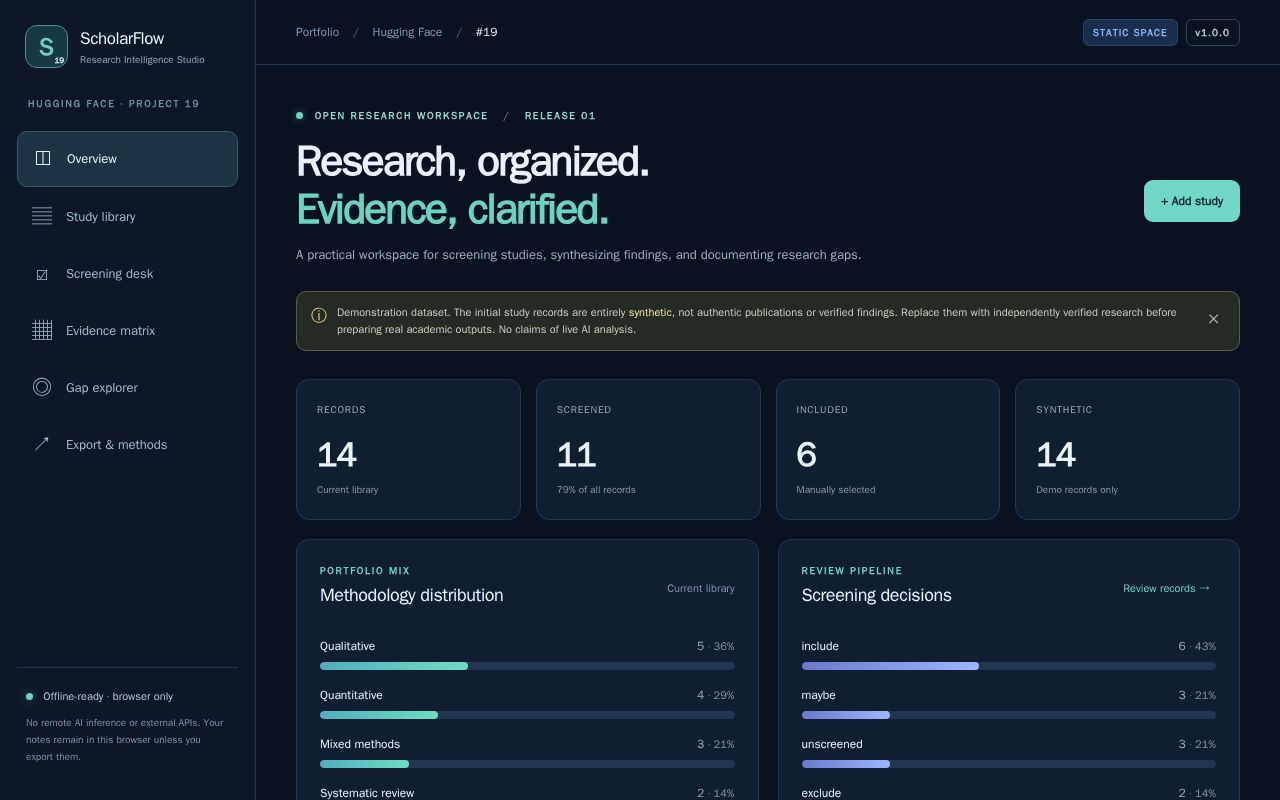Go to Study library
The height and width of the screenshot is (800, 1280).
127,216
